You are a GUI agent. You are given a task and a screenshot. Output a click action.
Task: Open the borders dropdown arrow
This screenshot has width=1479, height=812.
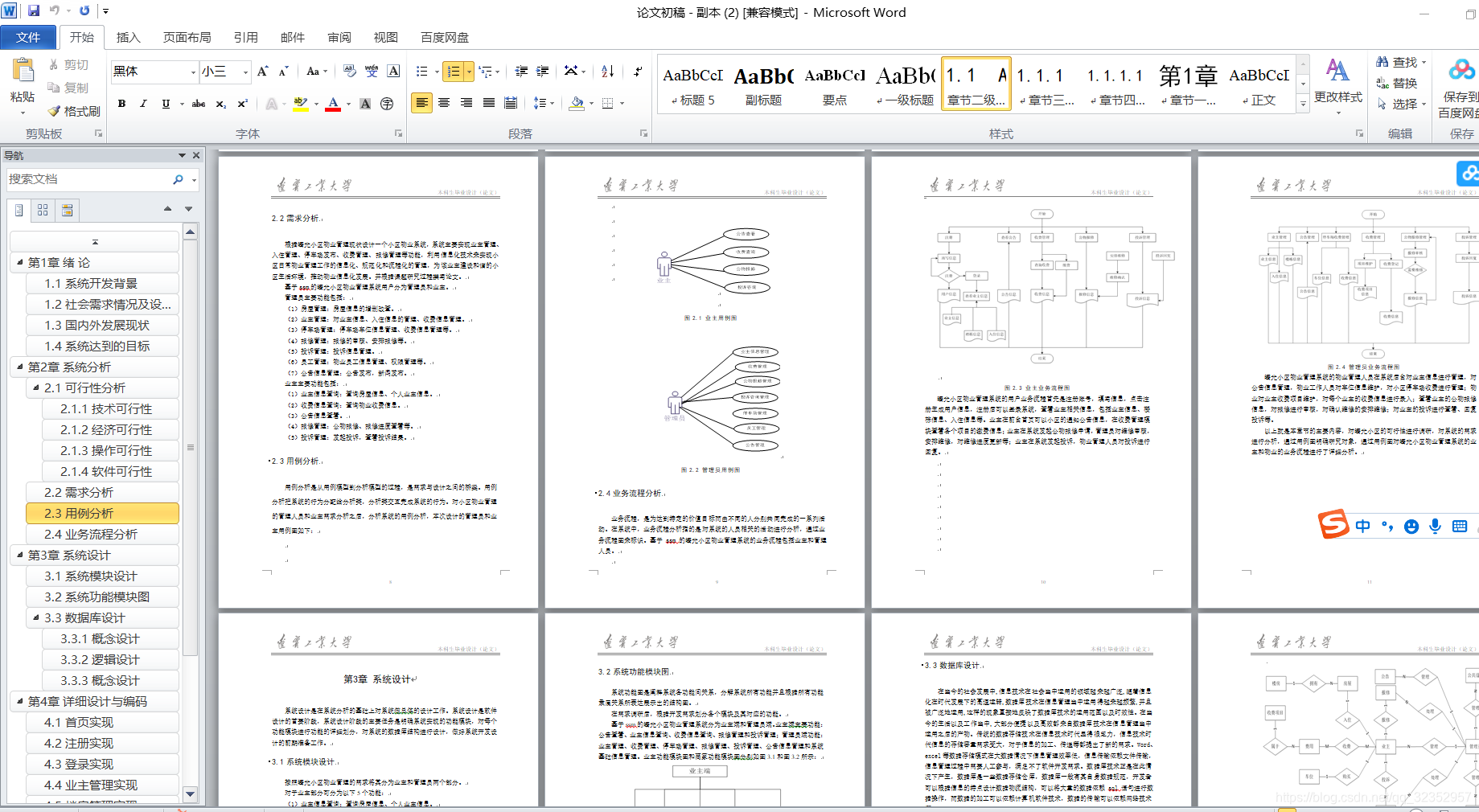click(622, 103)
